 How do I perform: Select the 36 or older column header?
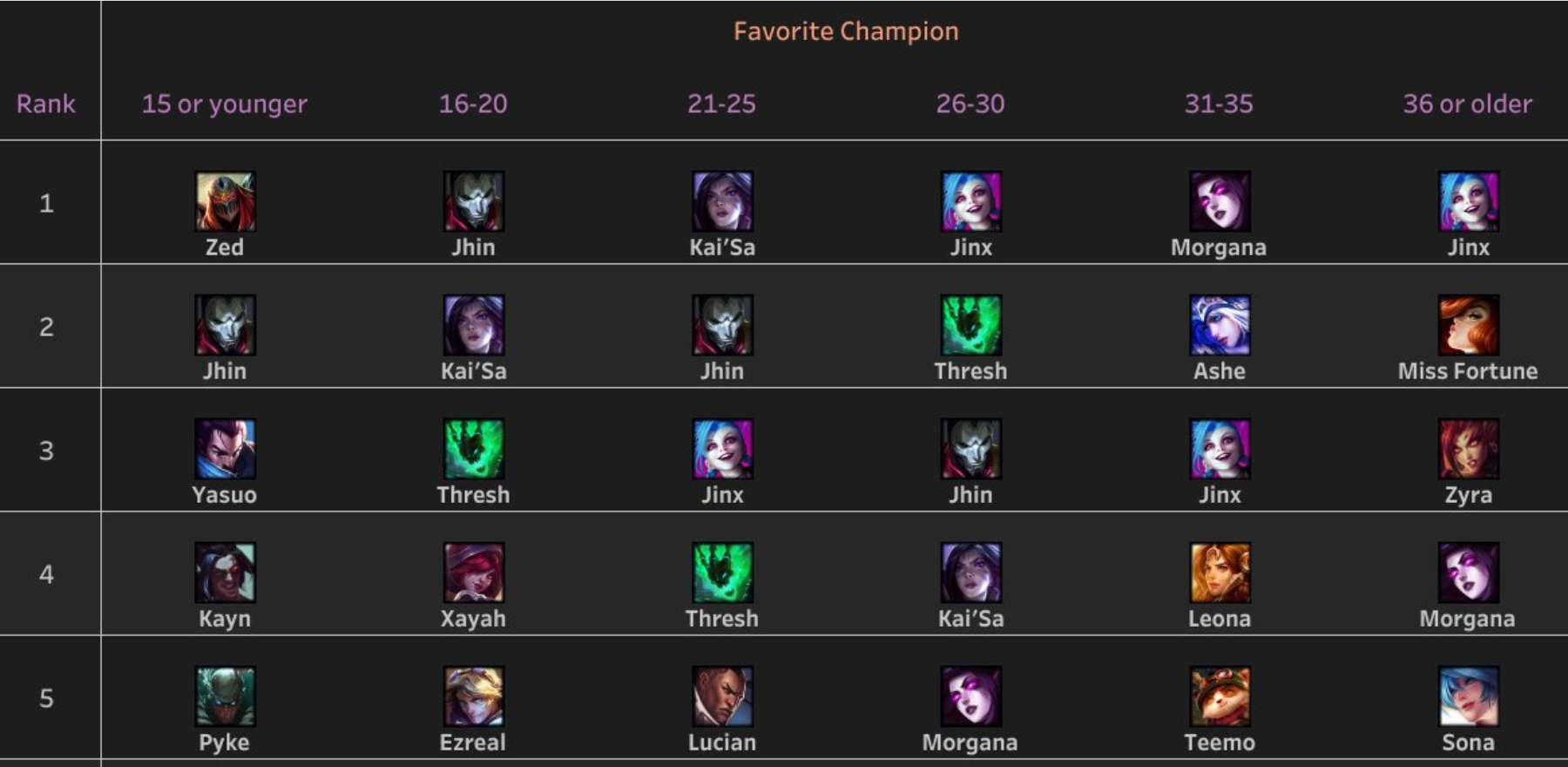pos(1468,104)
